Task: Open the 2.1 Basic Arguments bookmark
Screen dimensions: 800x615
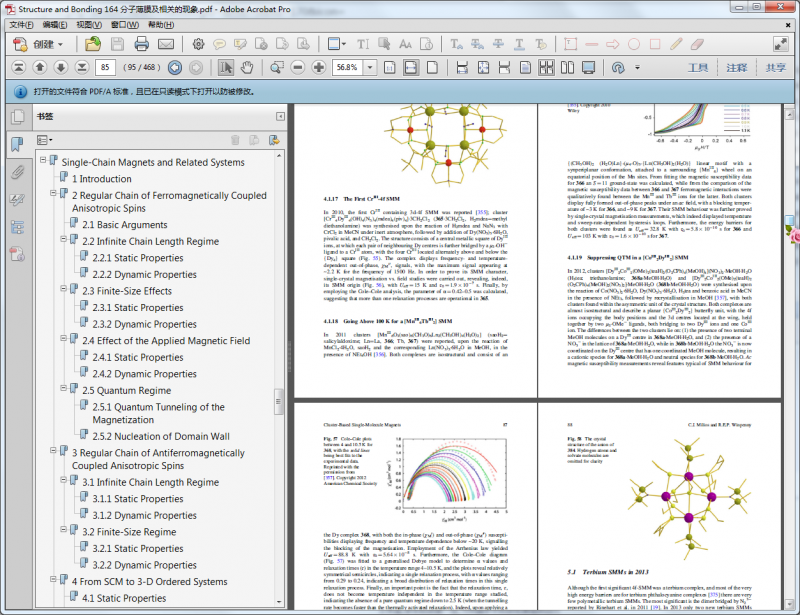Action: pos(124,225)
